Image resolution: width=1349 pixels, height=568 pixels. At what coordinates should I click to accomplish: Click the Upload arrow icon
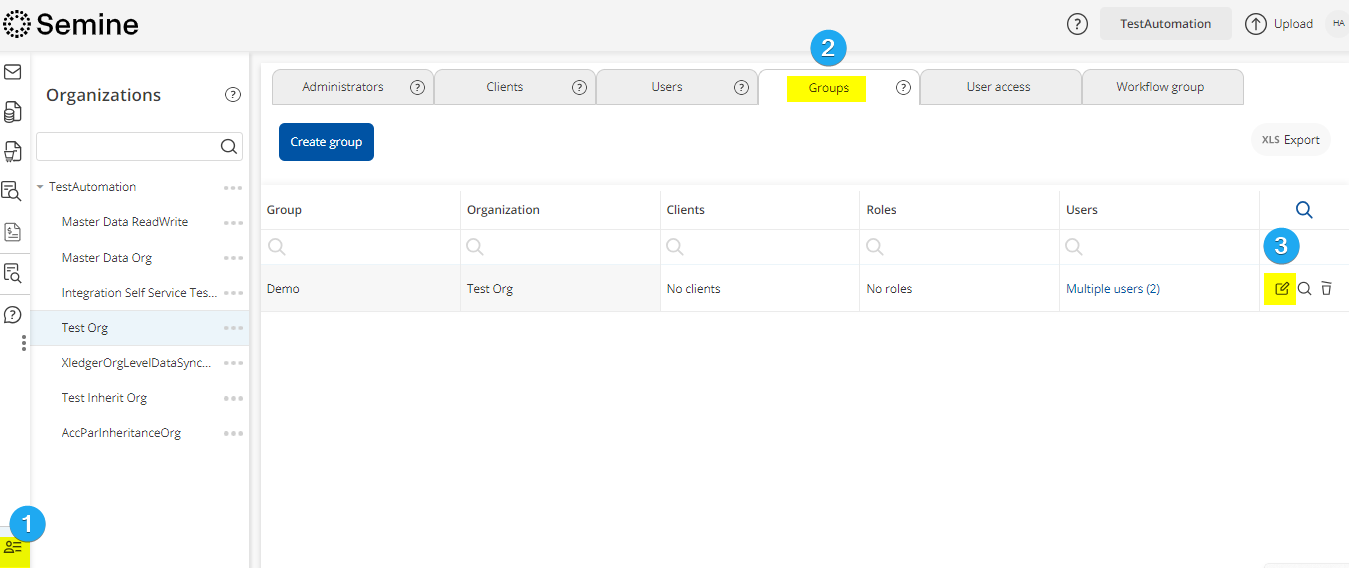click(x=1255, y=24)
